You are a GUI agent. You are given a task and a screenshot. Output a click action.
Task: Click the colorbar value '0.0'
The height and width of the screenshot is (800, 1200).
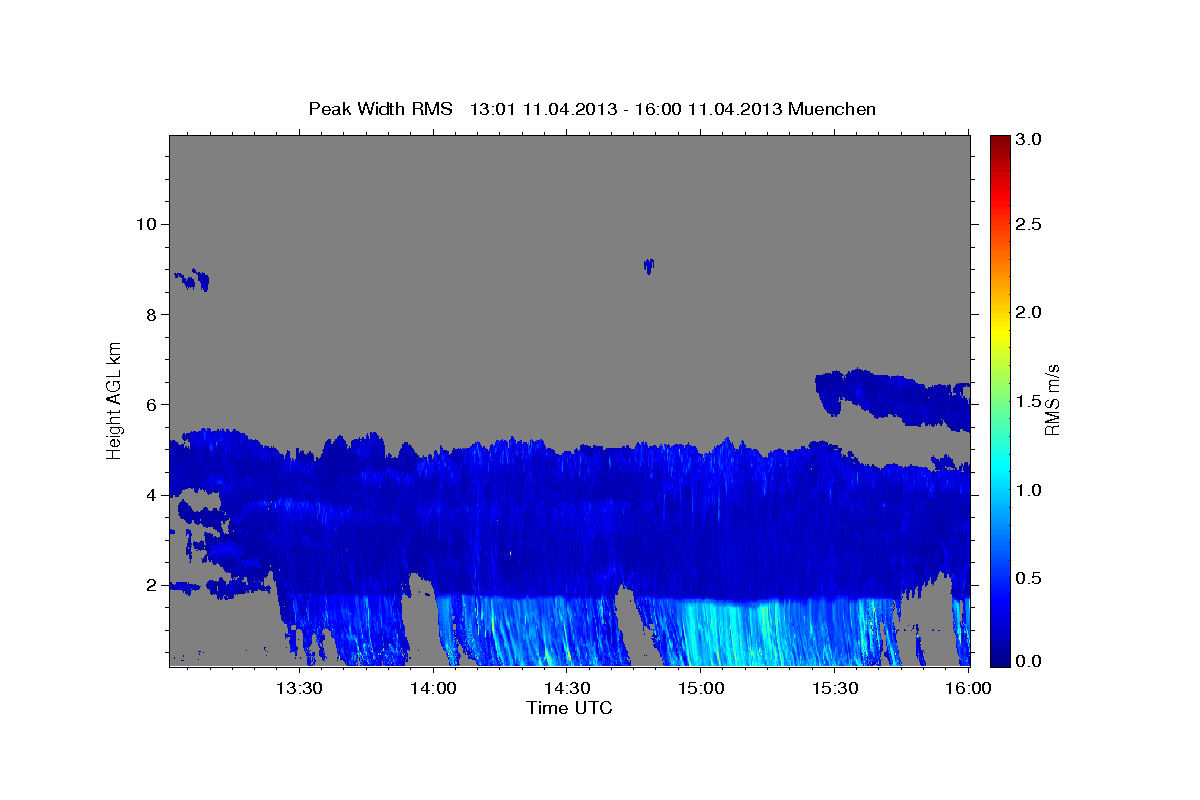point(1030,661)
